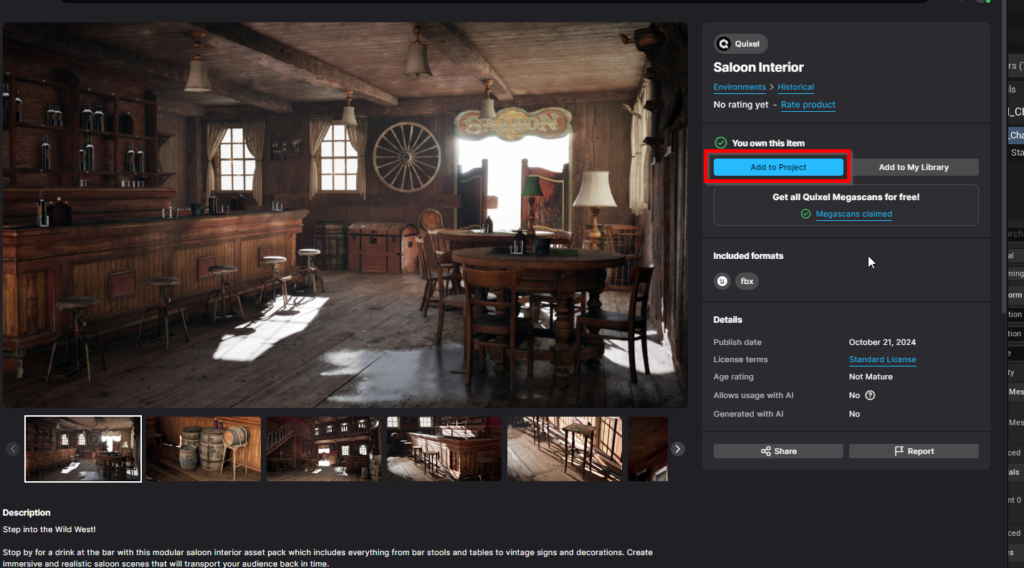Click the Unreal Engine format icon
1024x568 pixels.
click(x=722, y=282)
